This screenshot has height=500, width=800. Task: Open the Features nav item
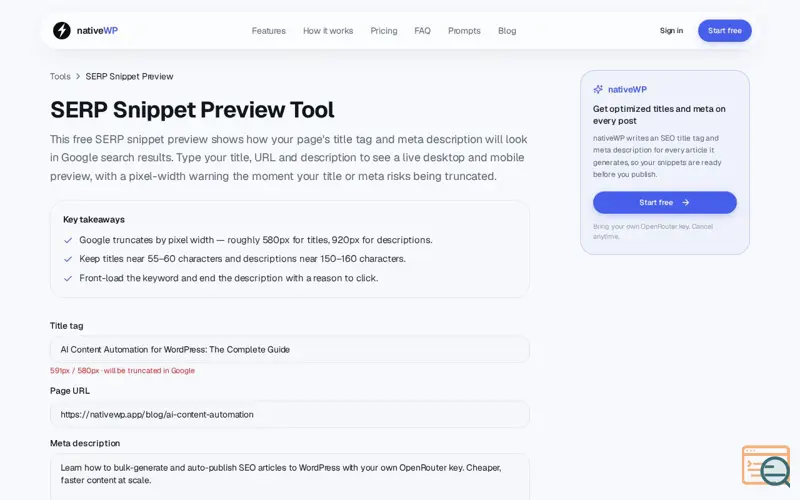[268, 31]
